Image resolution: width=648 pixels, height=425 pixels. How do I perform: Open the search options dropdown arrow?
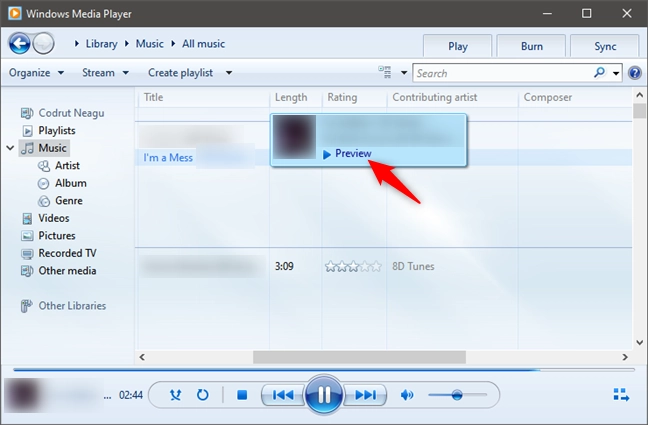tap(616, 74)
